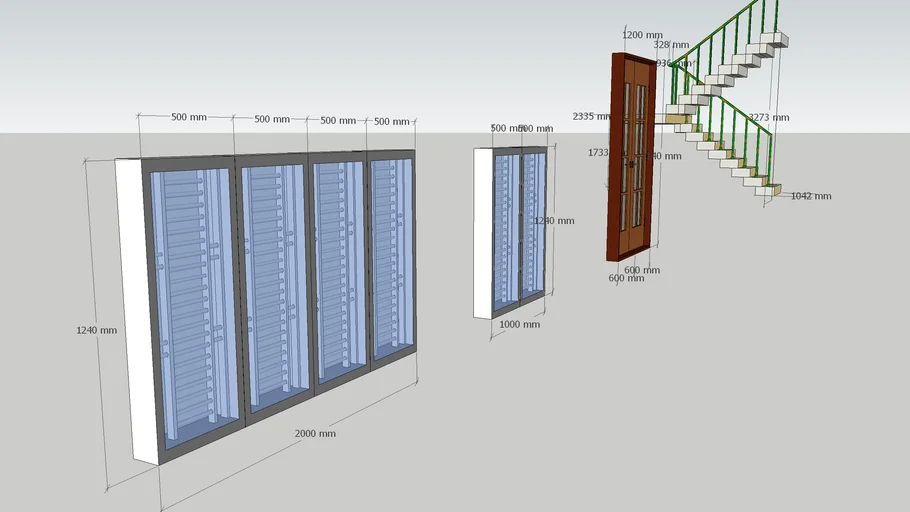910x512 pixels.
Task: Click the 2000 mm total width dimension
Action: pos(315,433)
